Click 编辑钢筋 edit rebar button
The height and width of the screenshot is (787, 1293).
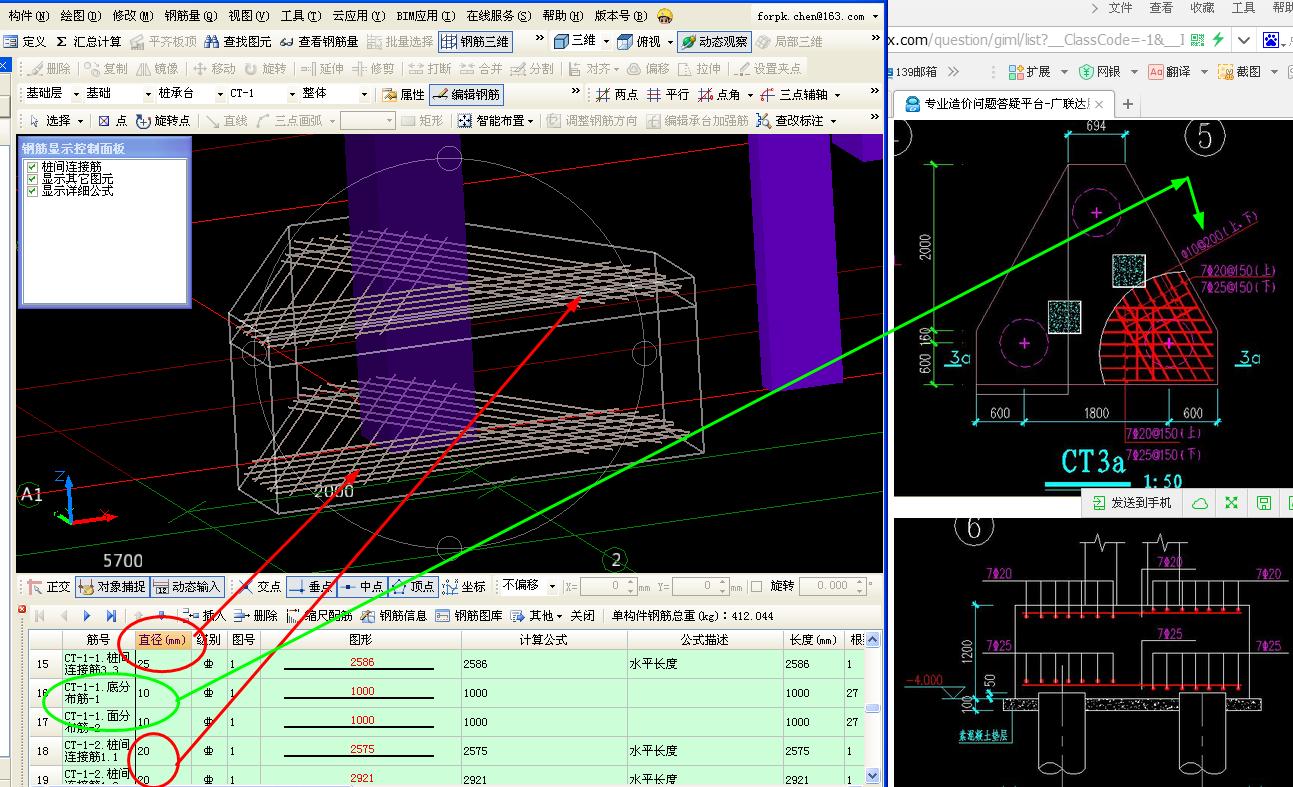click(467, 94)
